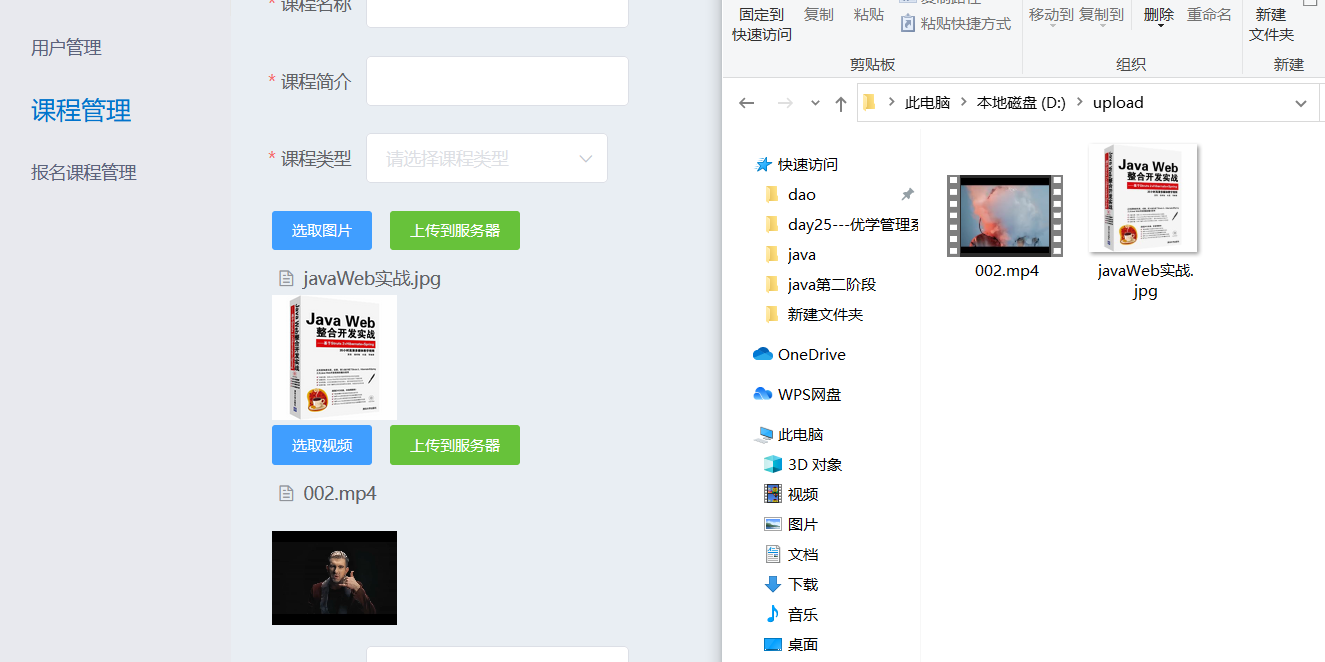Click 复制 in the Explorer clipboard group

[819, 14]
